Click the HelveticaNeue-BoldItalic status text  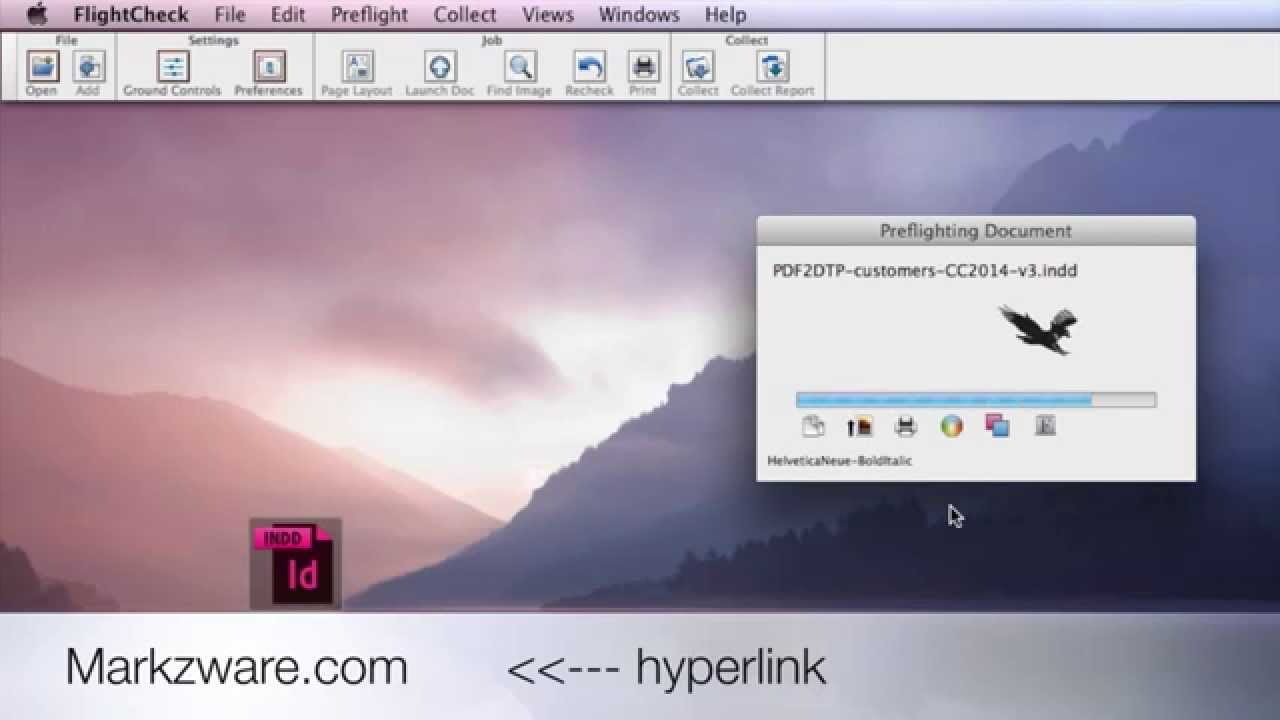click(840, 461)
